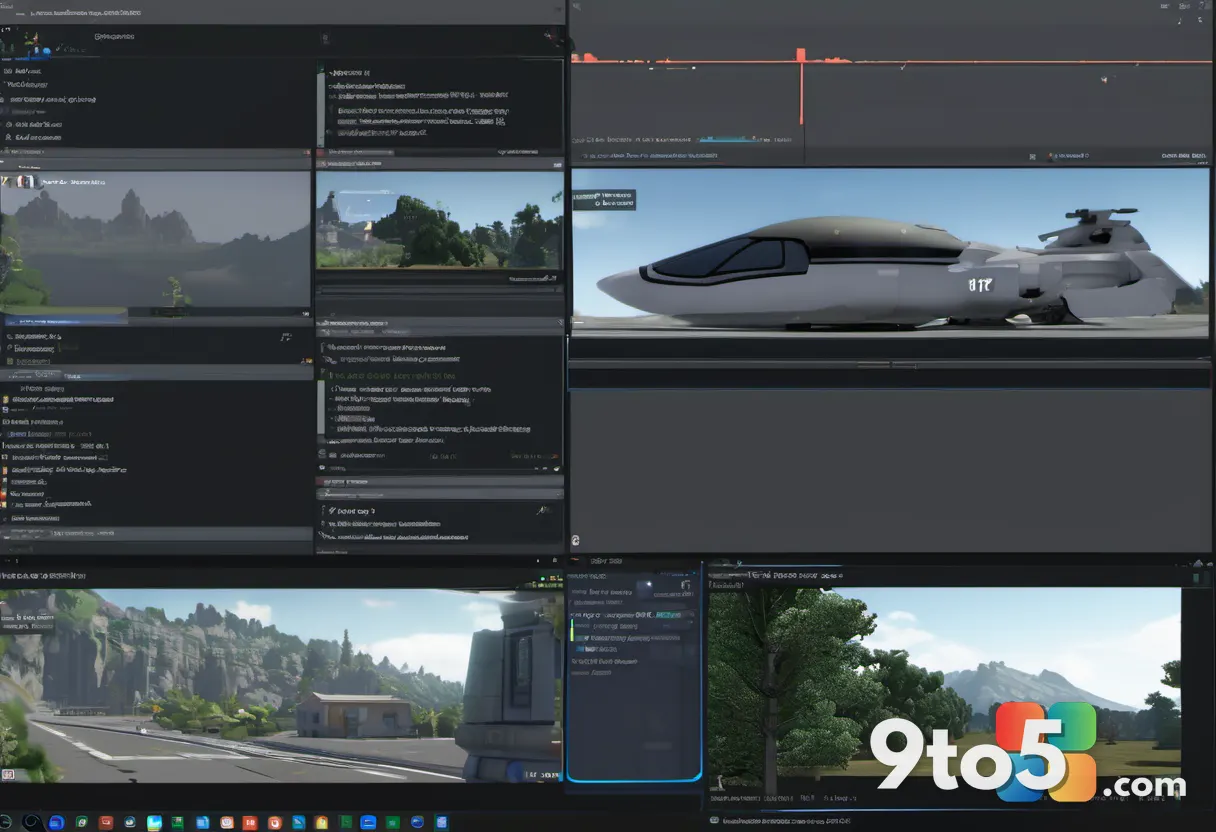Click the overlay label box in the spaceship viewport
1216x832 pixels.
coord(603,198)
